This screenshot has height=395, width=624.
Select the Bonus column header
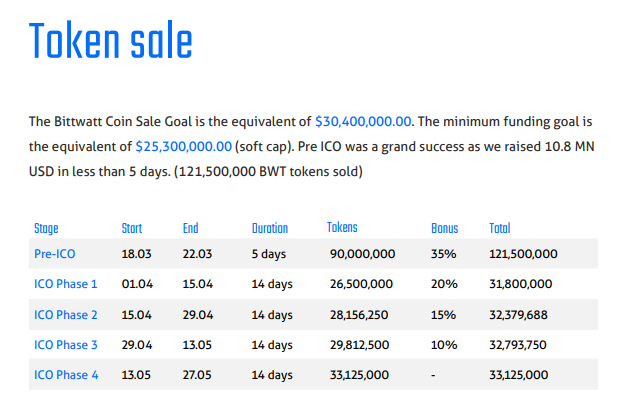[445, 228]
